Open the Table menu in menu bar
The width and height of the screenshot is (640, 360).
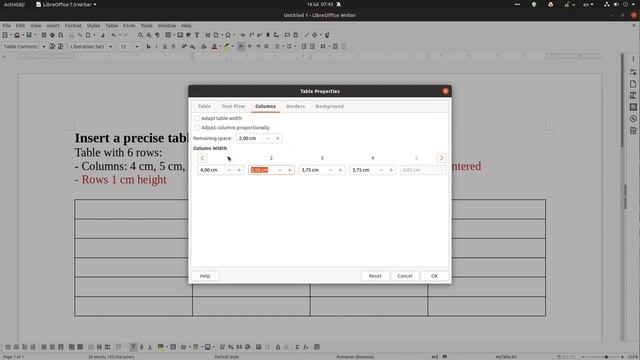[x=111, y=25]
